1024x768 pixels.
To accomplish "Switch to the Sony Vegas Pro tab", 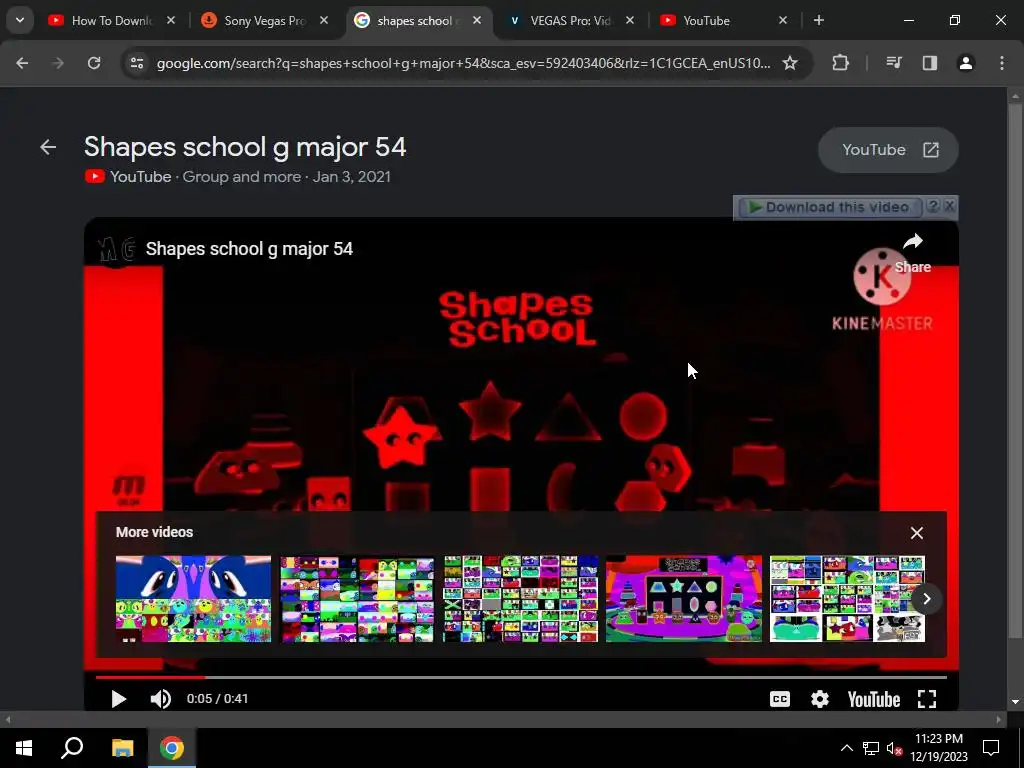I will (264, 21).
